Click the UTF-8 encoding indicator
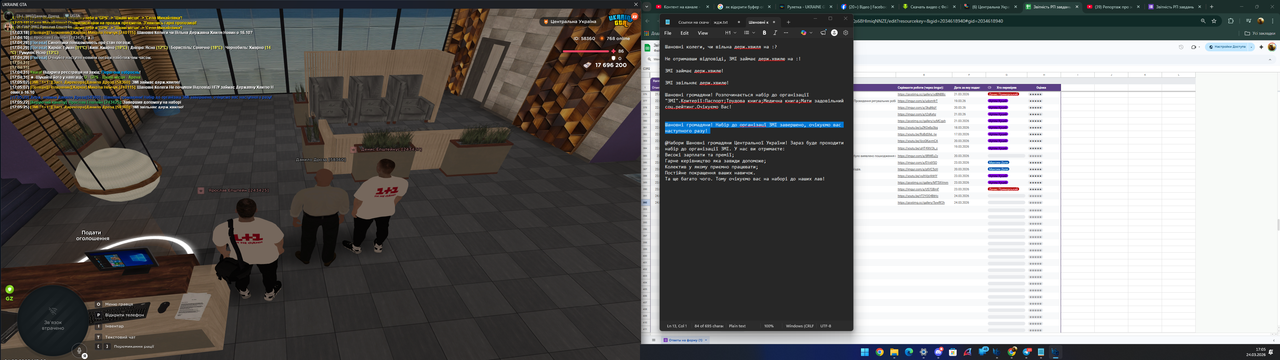 (x=825, y=326)
